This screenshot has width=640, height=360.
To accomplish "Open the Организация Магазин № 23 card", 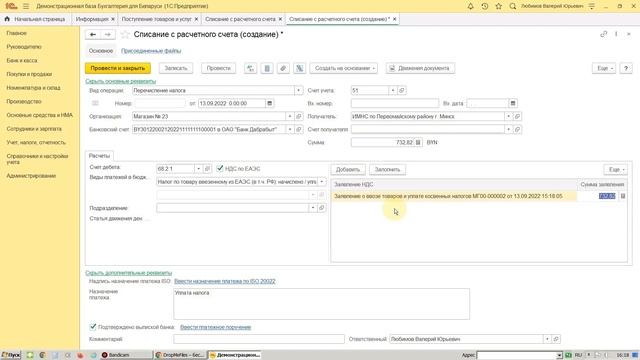I will click(299, 116).
